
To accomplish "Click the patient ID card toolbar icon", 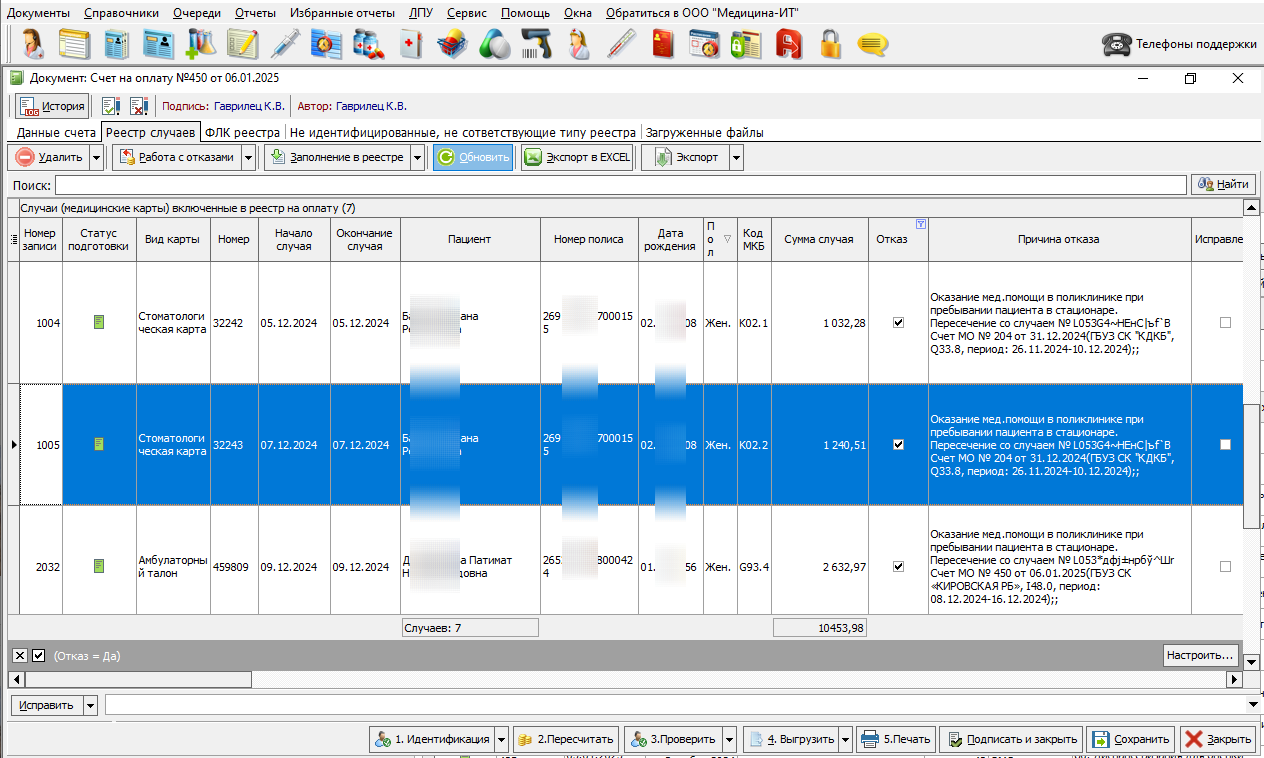I will (x=158, y=44).
